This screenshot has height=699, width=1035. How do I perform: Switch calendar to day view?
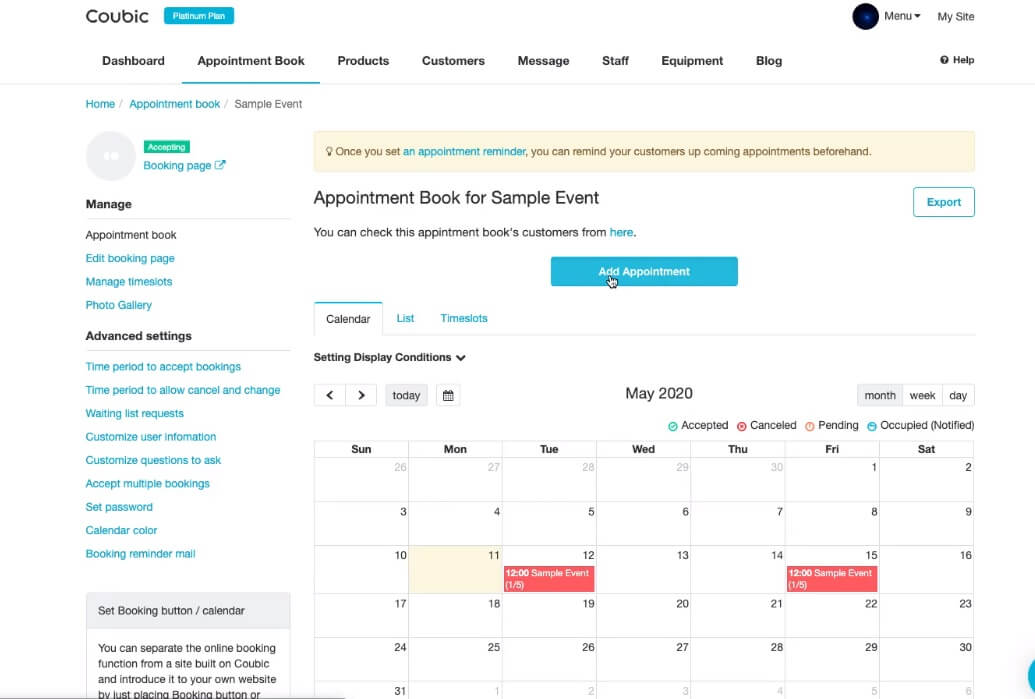click(958, 395)
